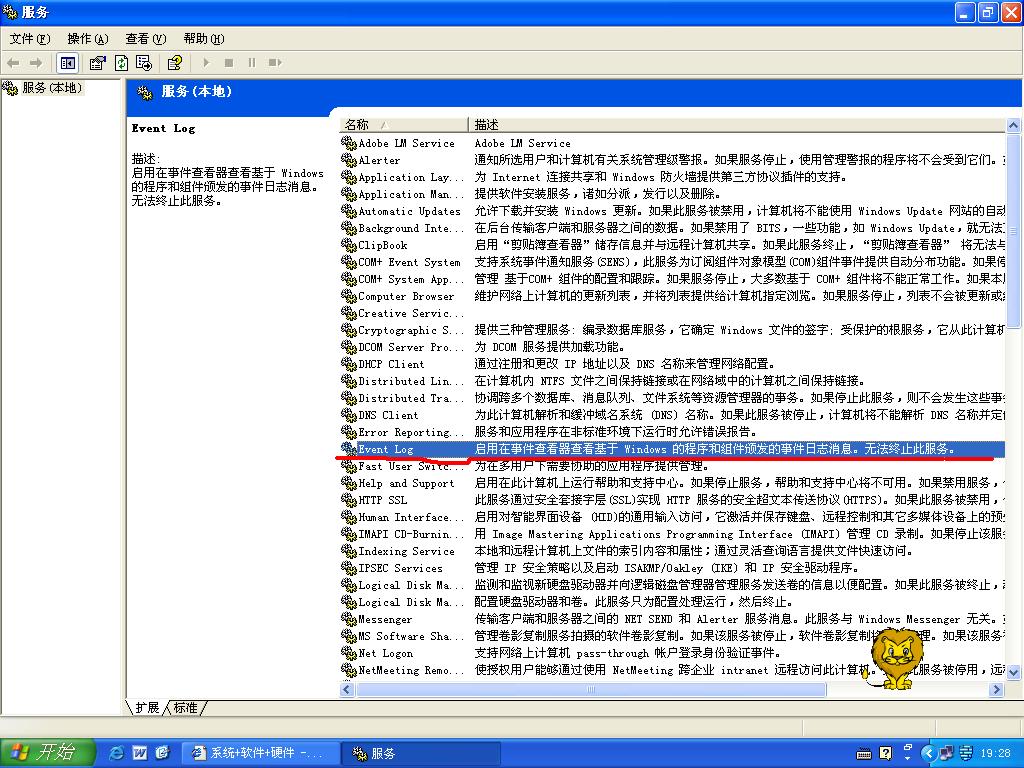This screenshot has width=1024, height=768.
Task: Select the Net Logon service
Action: tap(672, 652)
